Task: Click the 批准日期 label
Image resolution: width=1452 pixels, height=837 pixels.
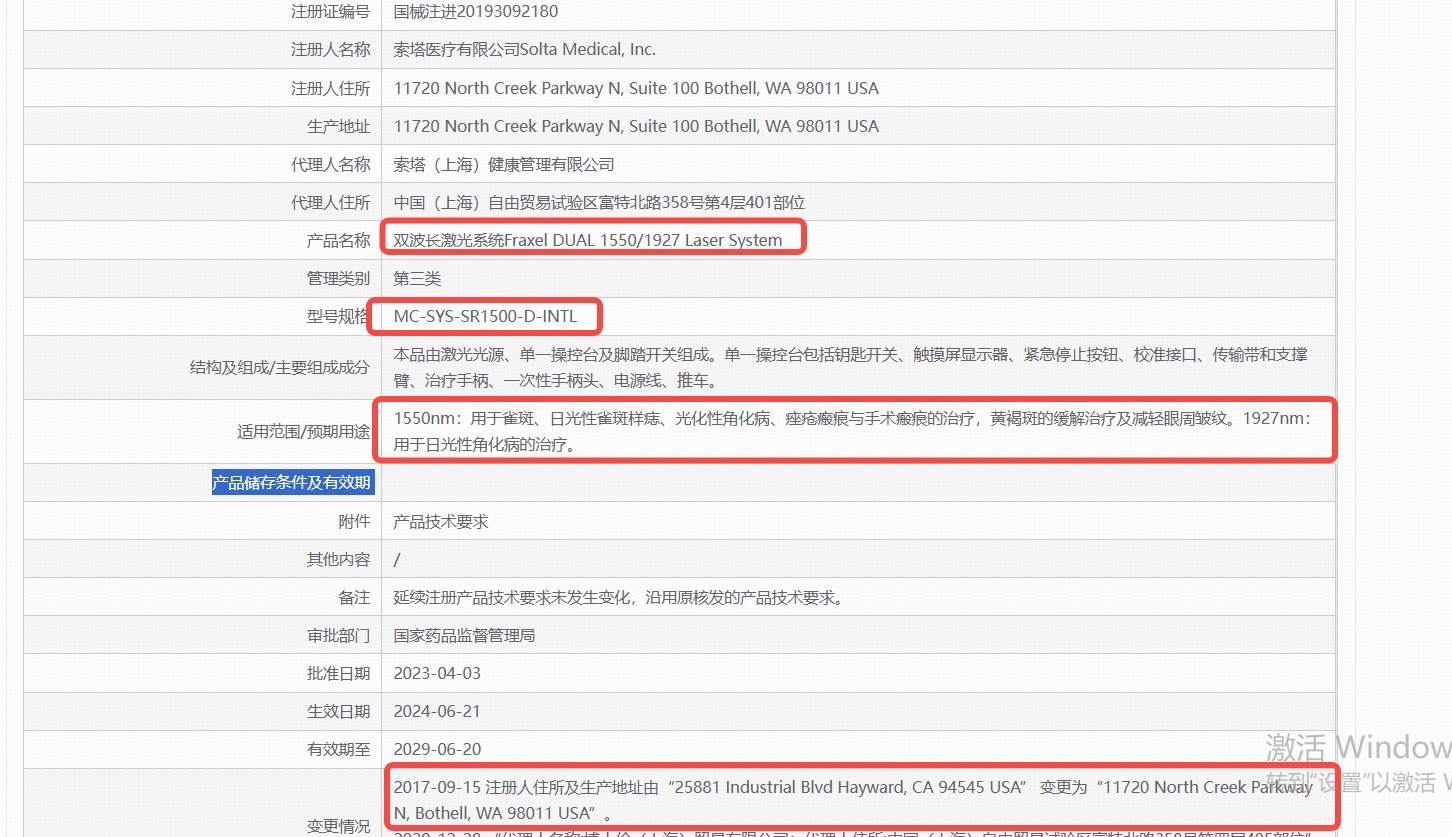Action: point(338,673)
